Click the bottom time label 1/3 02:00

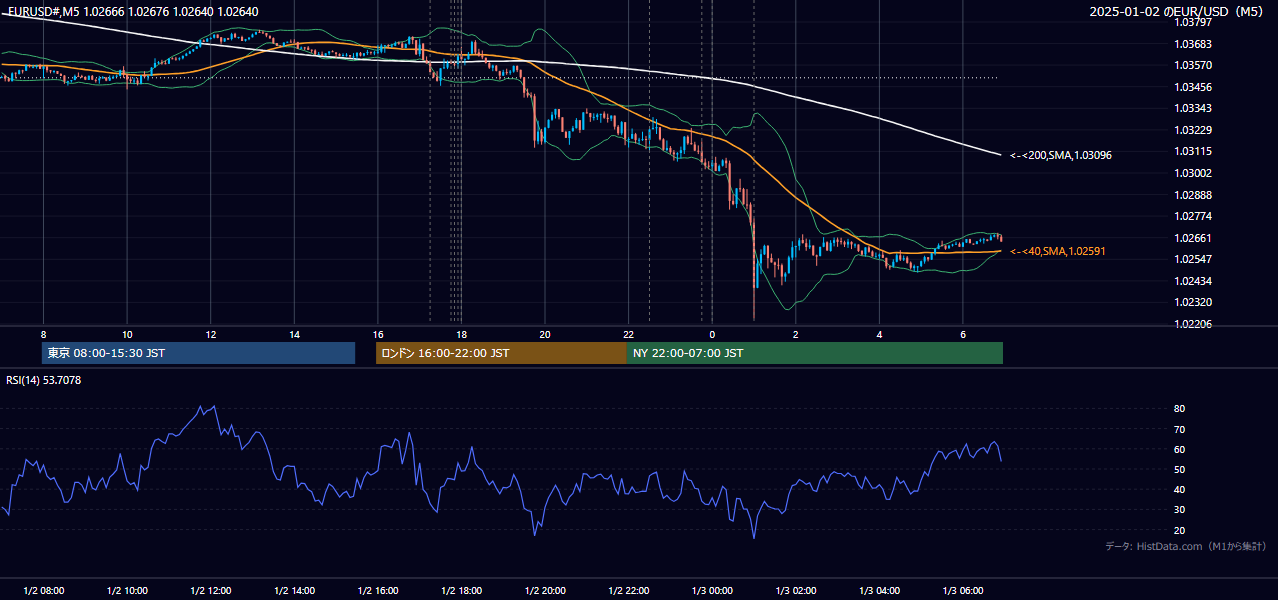click(796, 591)
